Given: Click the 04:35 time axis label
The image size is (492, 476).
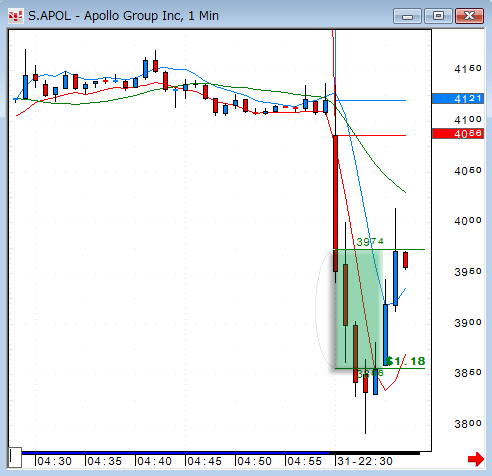Looking at the screenshot, I should (104, 461).
